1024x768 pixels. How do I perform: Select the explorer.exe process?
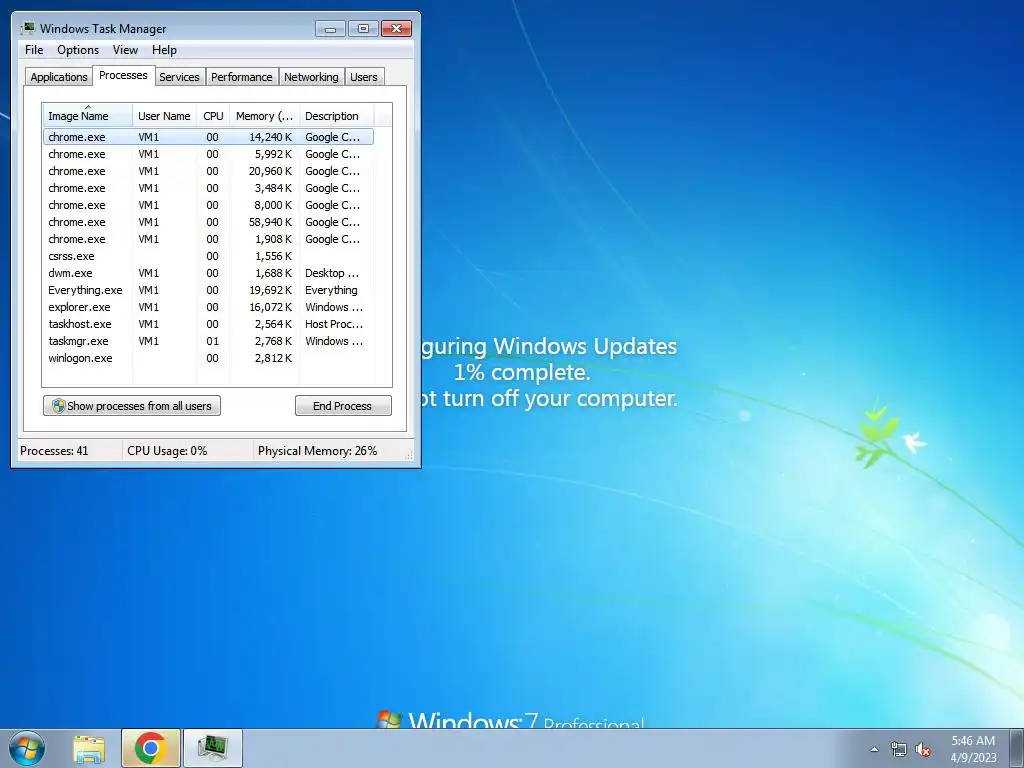[x=208, y=307]
